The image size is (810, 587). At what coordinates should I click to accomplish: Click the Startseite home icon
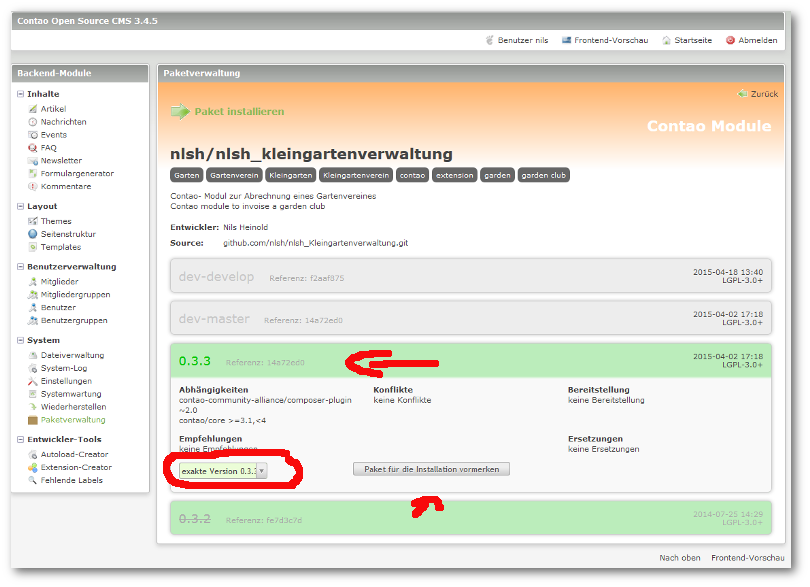[x=666, y=40]
